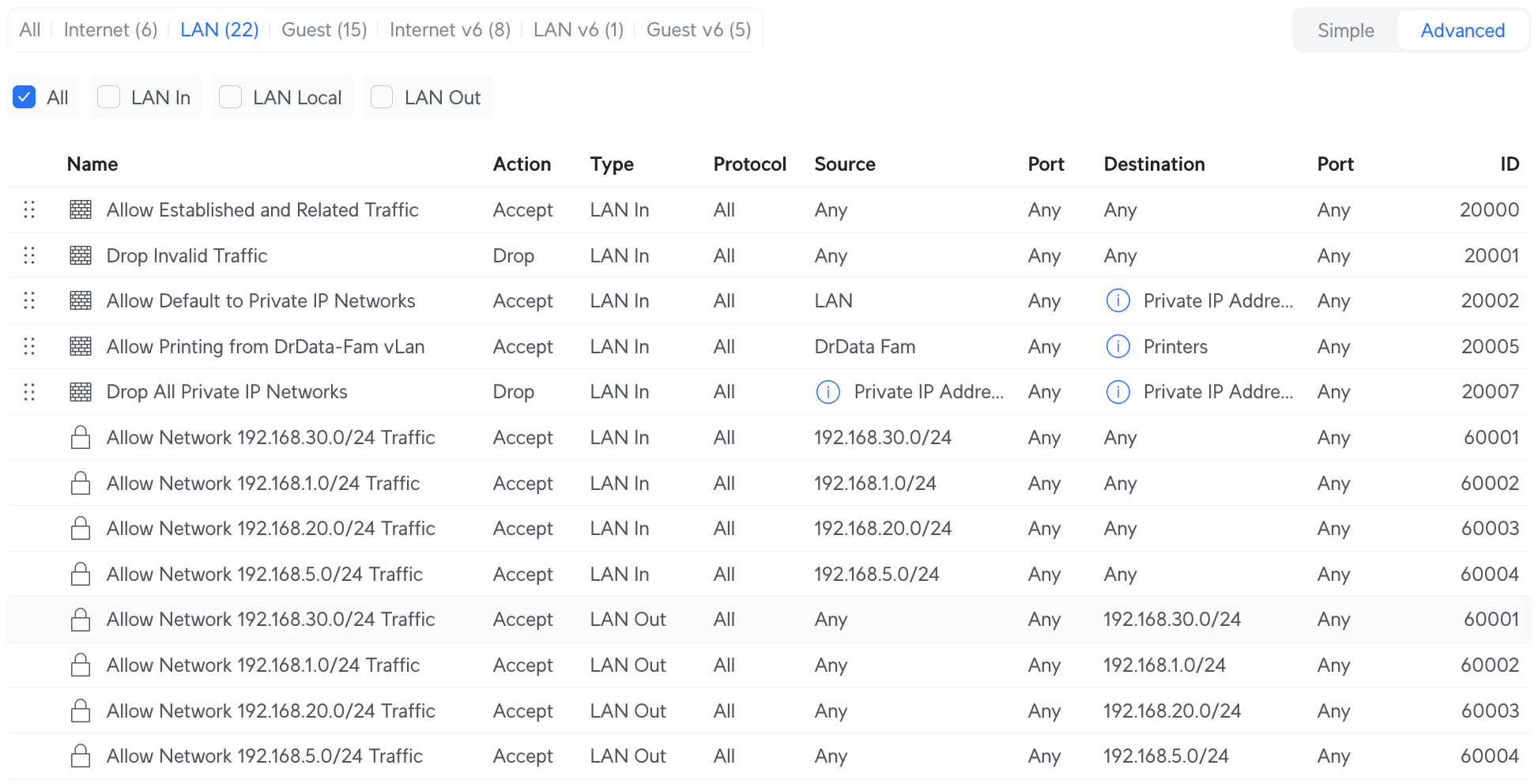1538x784 pixels.
Task: Open the Drop Invalid Traffic rule
Action: (187, 255)
